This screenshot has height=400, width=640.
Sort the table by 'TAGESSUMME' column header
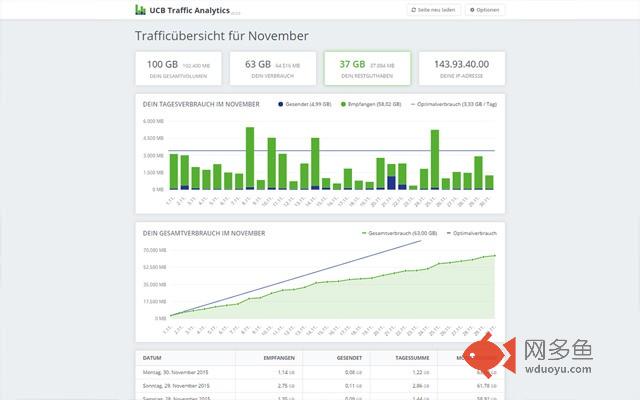(x=412, y=358)
